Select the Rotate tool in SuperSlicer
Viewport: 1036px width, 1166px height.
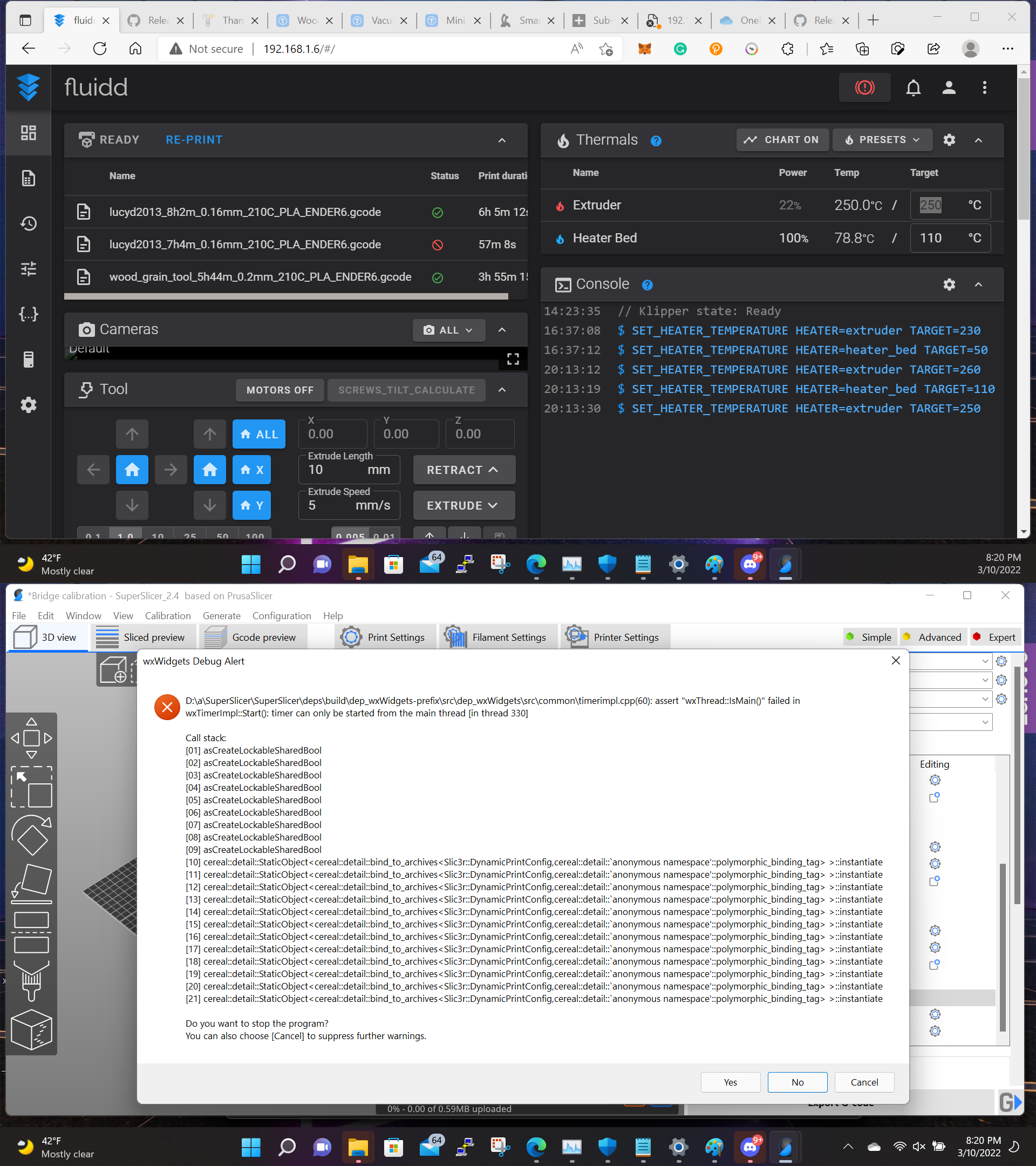tap(31, 836)
